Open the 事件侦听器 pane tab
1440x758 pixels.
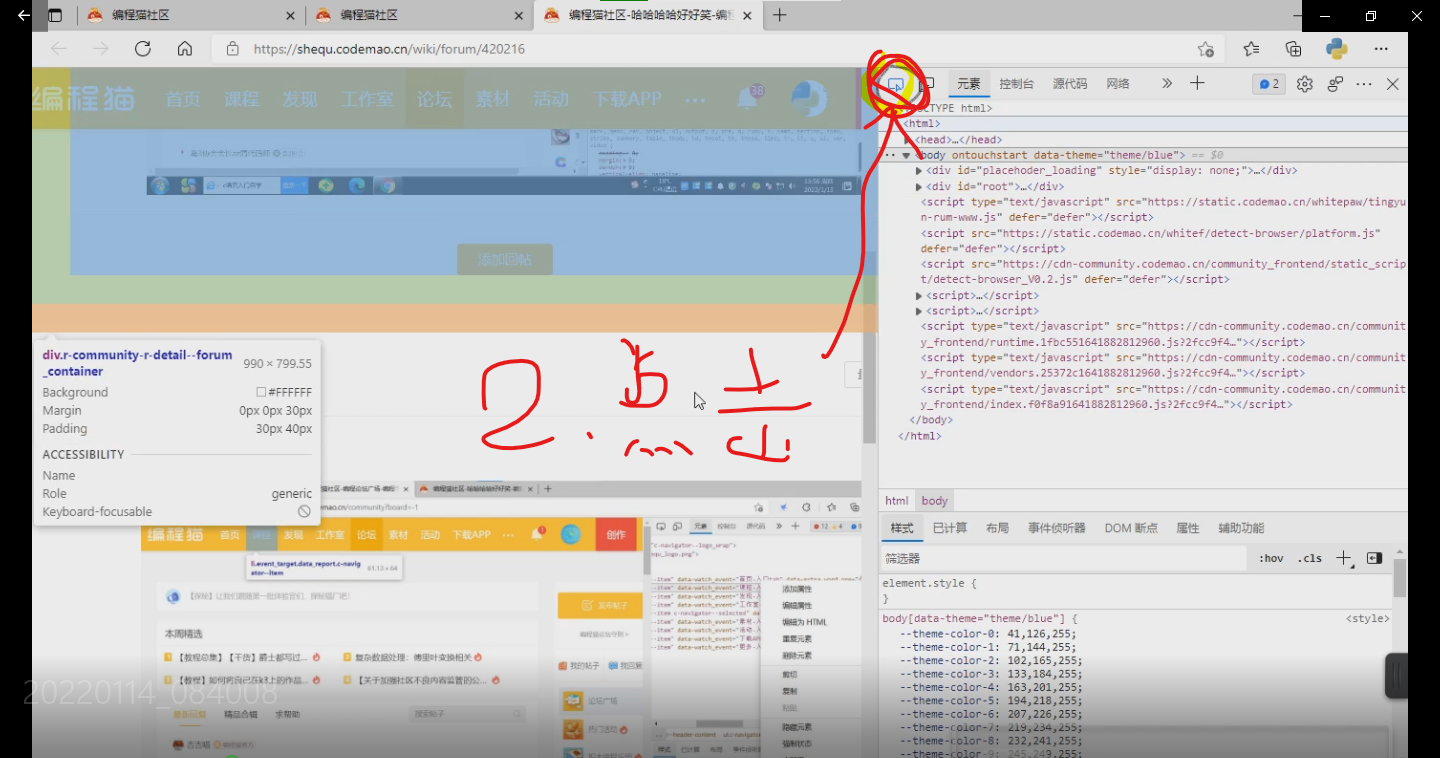(x=1057, y=528)
